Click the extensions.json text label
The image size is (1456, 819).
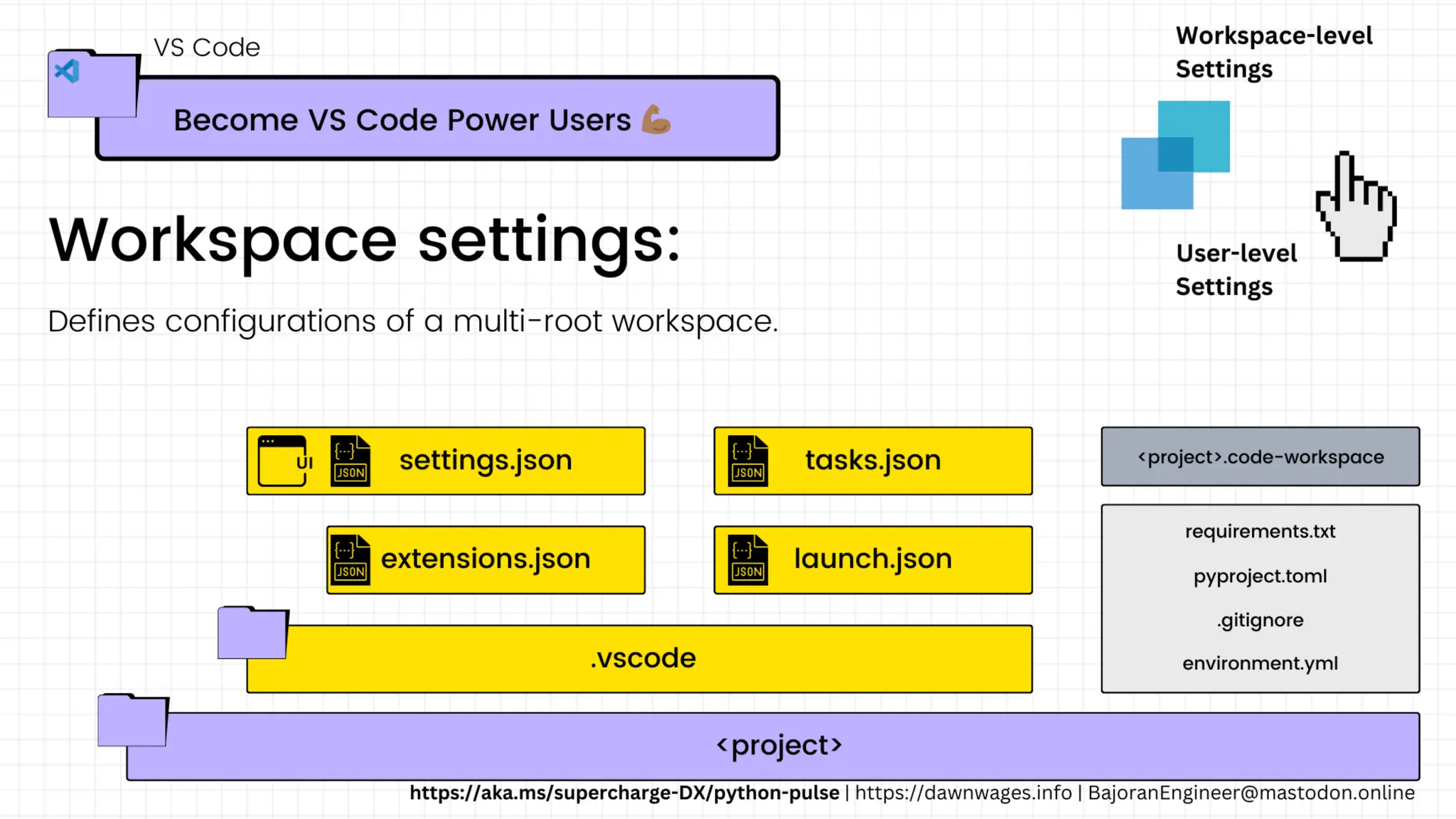pos(486,559)
